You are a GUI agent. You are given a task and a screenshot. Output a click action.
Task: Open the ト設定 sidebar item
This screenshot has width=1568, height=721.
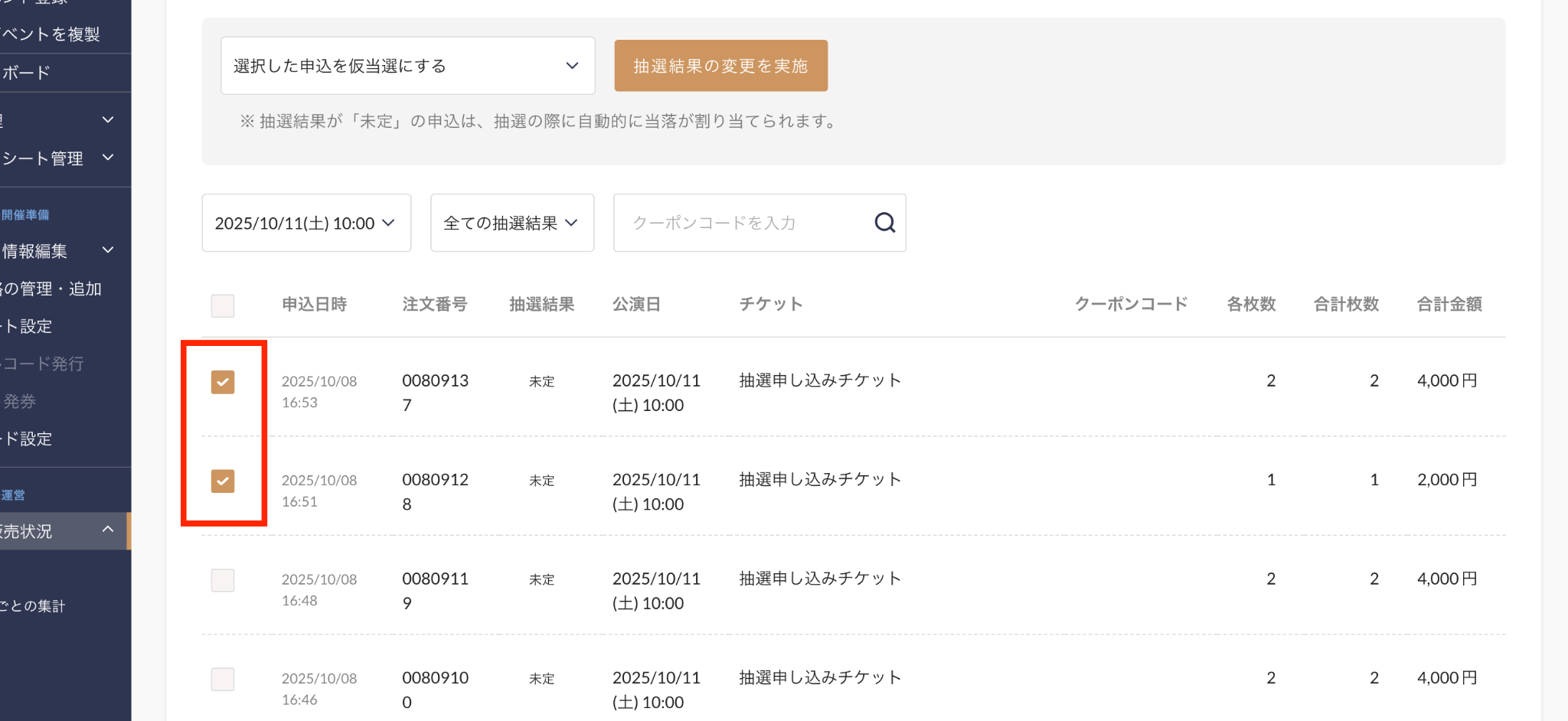(x=27, y=326)
